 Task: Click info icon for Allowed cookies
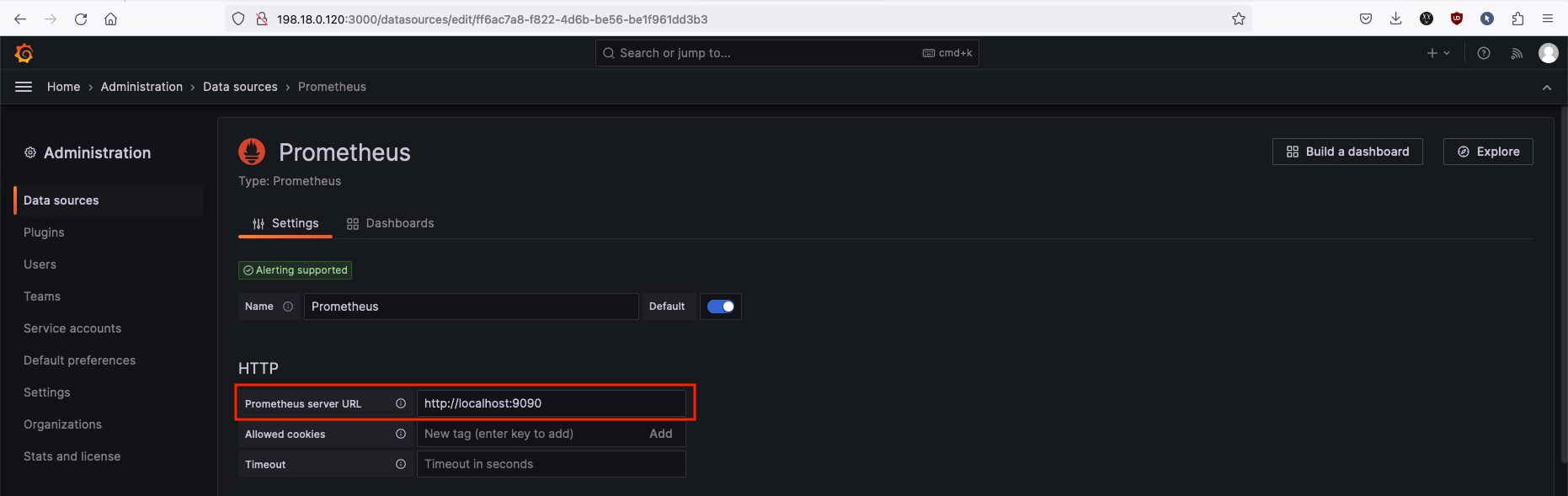click(401, 434)
